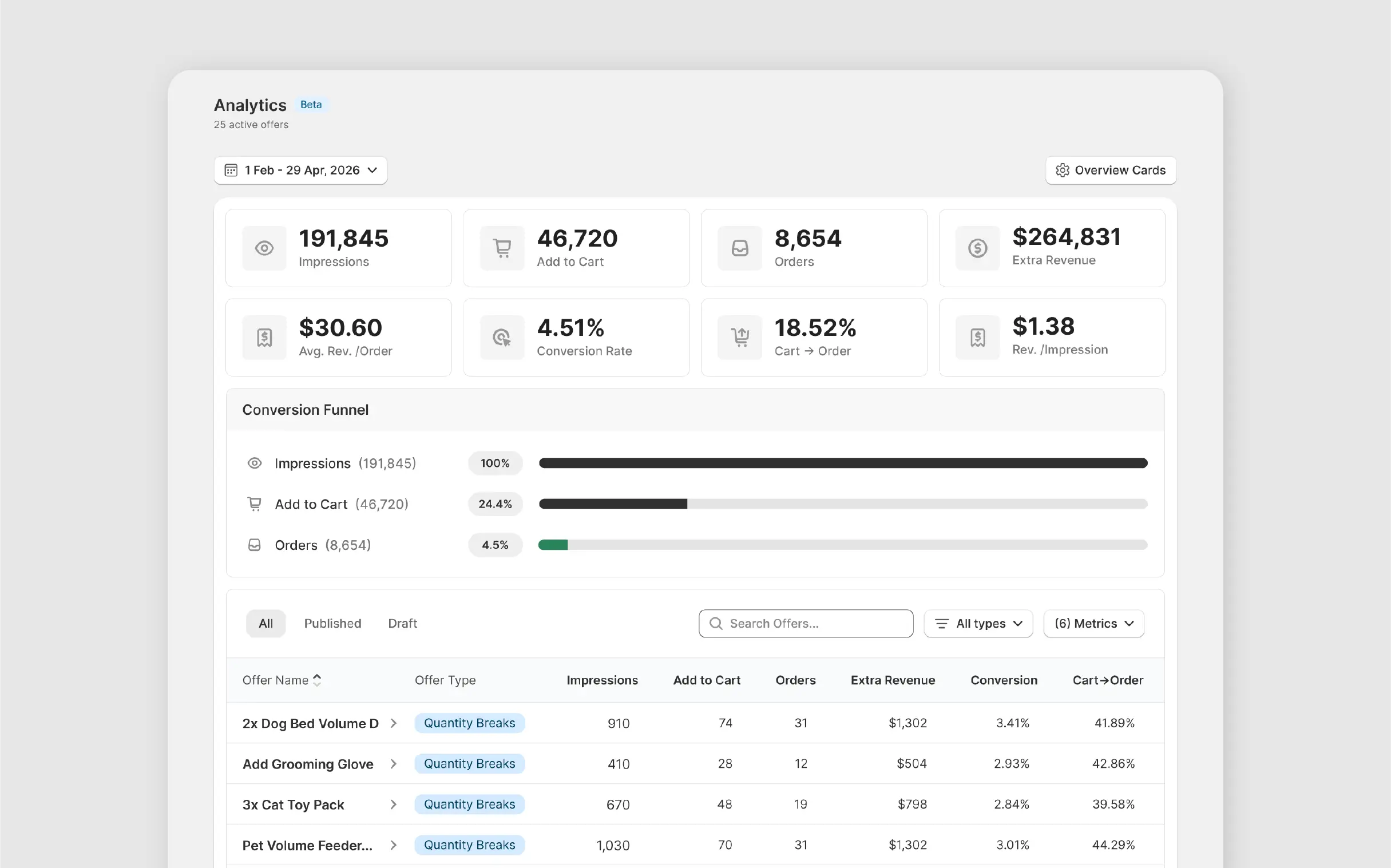Click the 44.29% Cart→Order cell
Image resolution: width=1391 pixels, height=868 pixels.
pos(1113,845)
